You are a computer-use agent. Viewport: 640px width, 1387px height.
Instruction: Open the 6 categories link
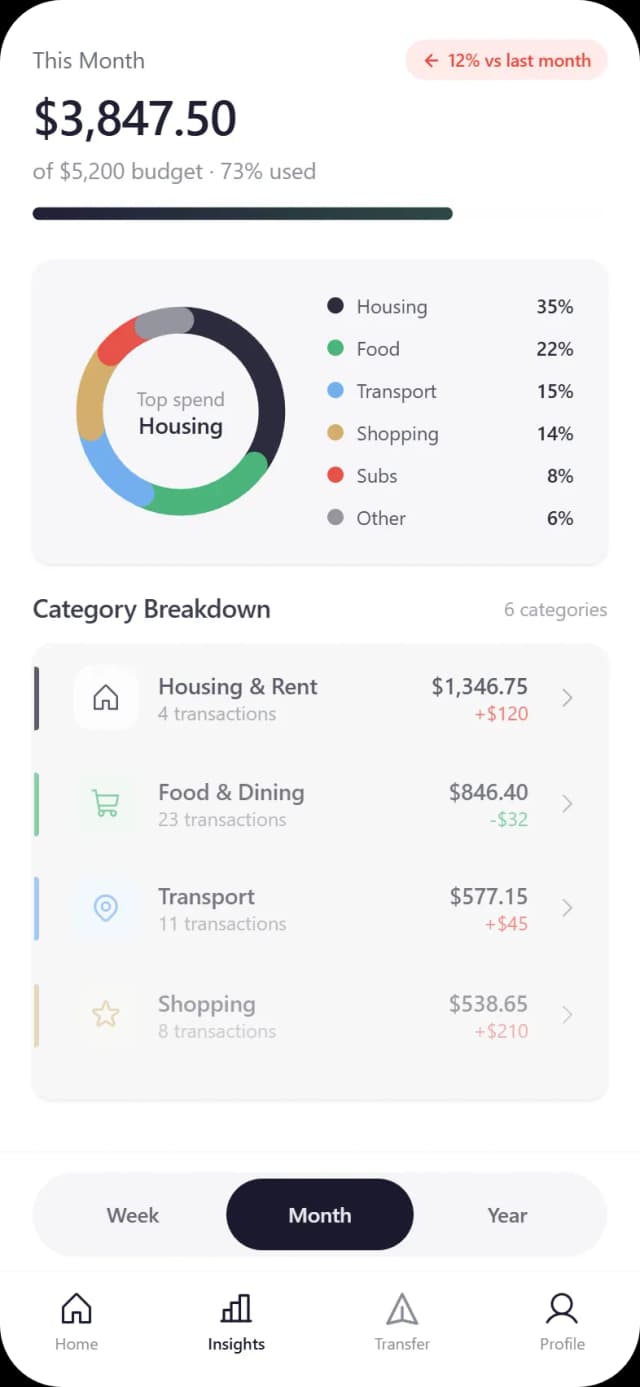(556, 609)
